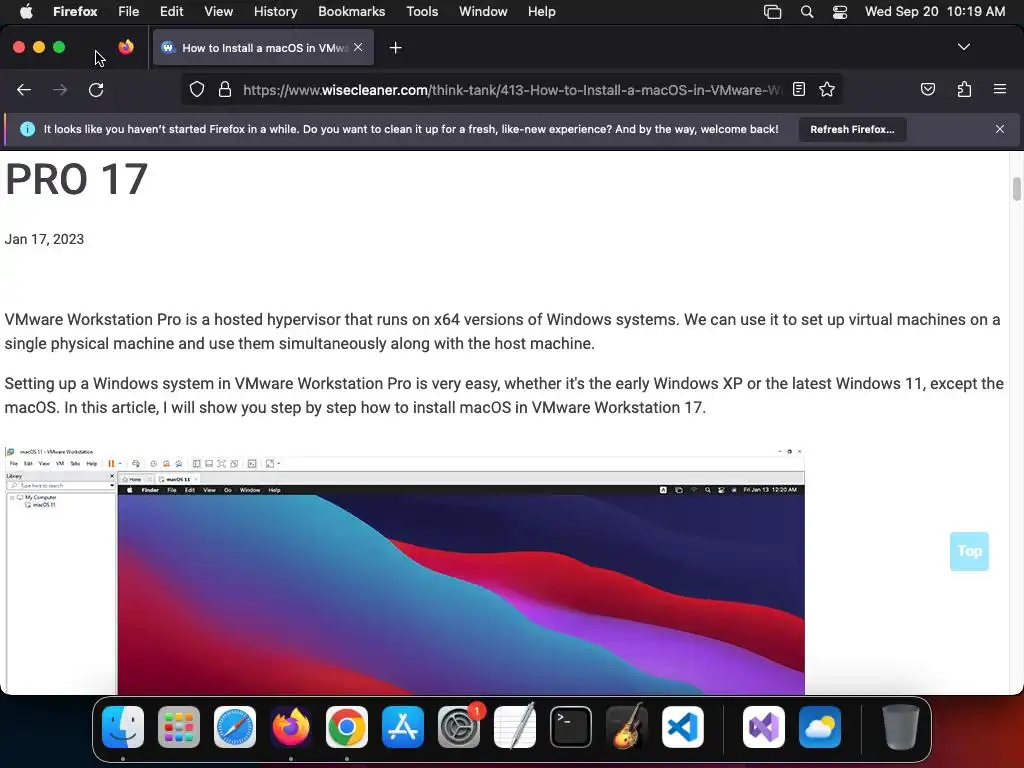
Task: Show site security padlock info
Action: point(225,89)
